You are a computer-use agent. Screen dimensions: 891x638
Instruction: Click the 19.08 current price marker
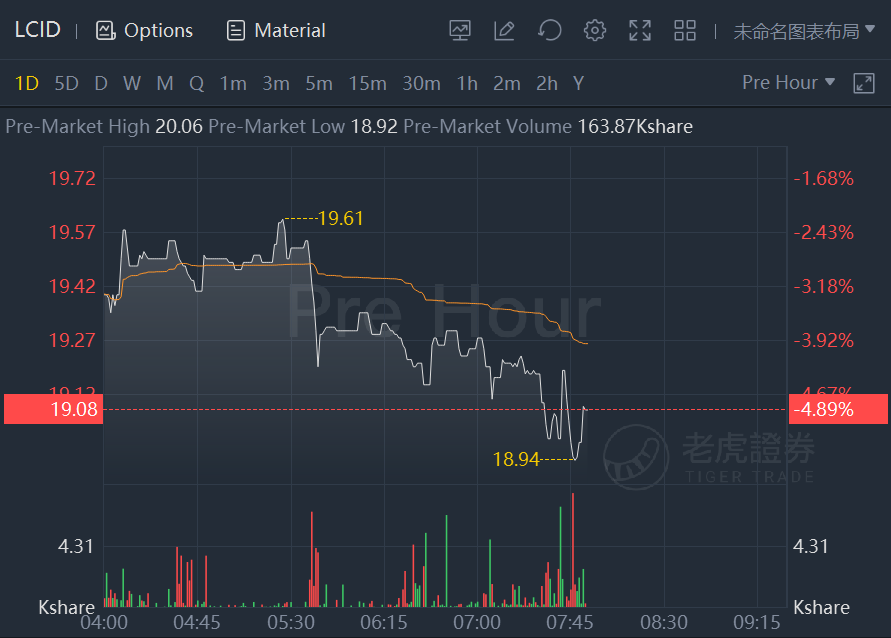point(53,409)
